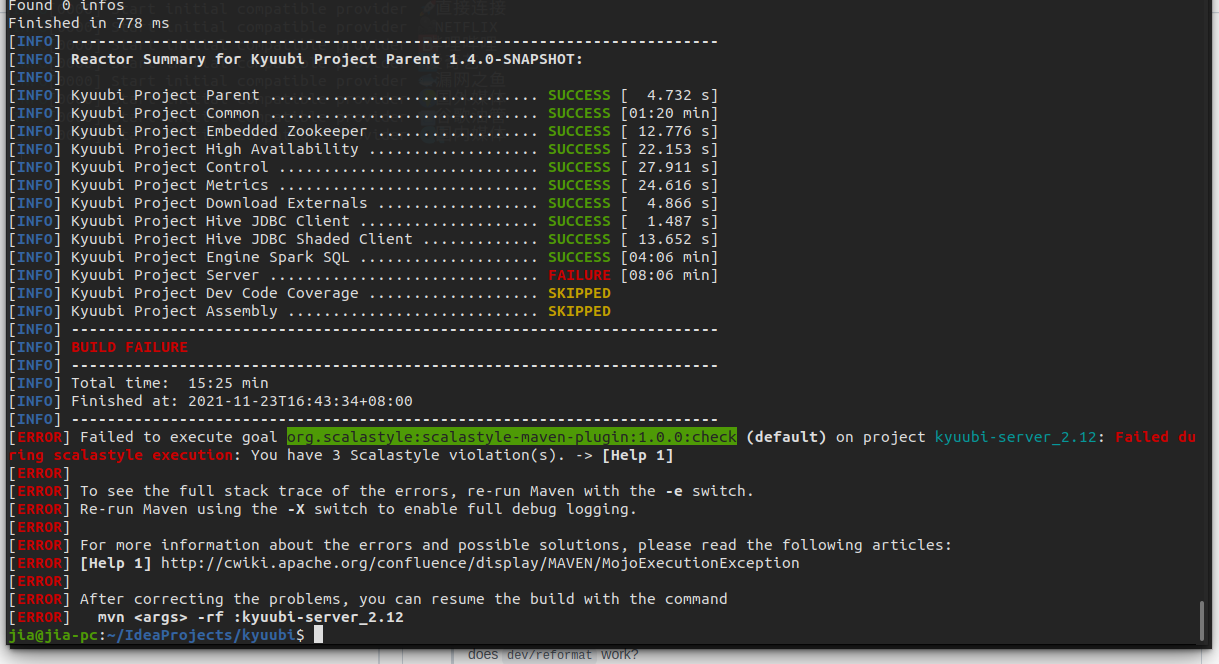
Task: Click the Engine Spark SQL 04:06 min duration
Action: click(669, 257)
